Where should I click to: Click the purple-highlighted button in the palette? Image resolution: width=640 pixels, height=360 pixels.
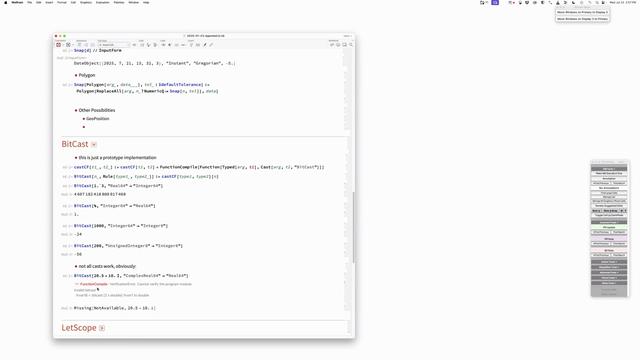609,239
